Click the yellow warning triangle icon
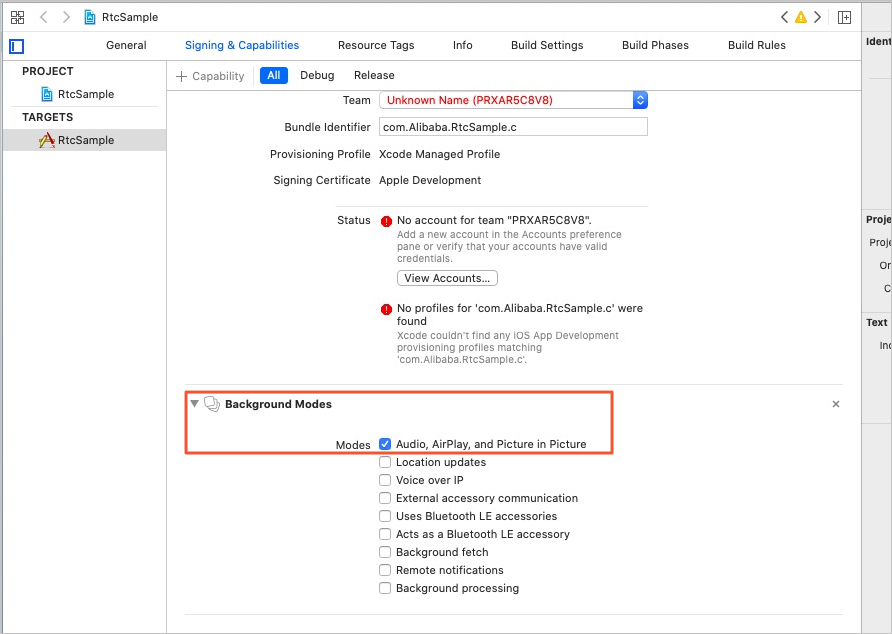The height and width of the screenshot is (634, 892). pos(801,17)
